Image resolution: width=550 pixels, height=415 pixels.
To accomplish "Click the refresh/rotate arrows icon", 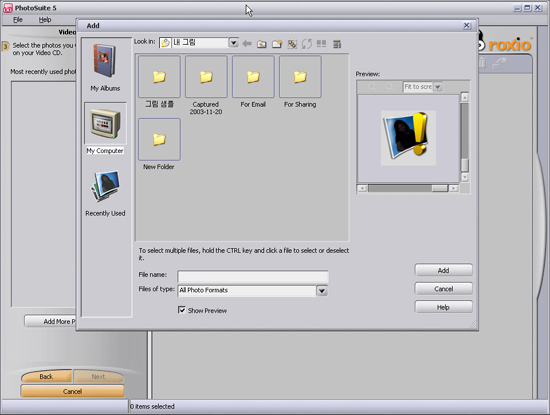I will pos(307,44).
